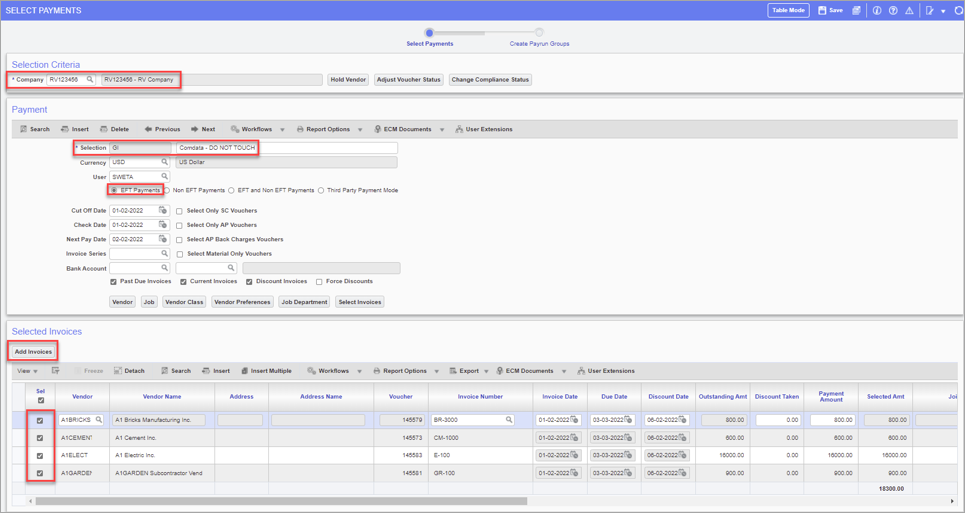Image resolution: width=965 pixels, height=513 pixels.
Task: Click the A1BRICKS vendor lookup icon
Action: [x=99, y=420]
